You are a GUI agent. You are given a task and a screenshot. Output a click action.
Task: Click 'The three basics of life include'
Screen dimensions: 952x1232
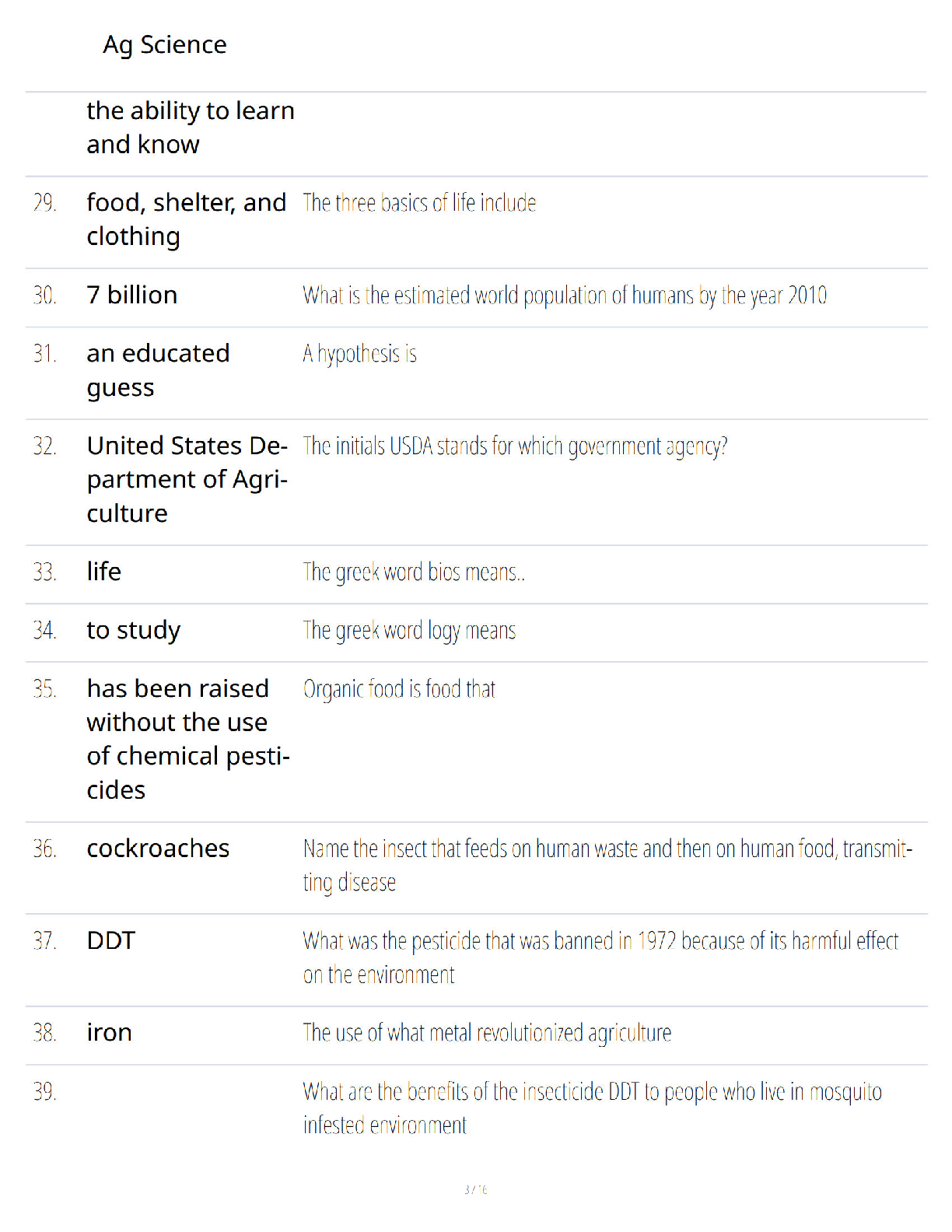pyautogui.click(x=419, y=203)
